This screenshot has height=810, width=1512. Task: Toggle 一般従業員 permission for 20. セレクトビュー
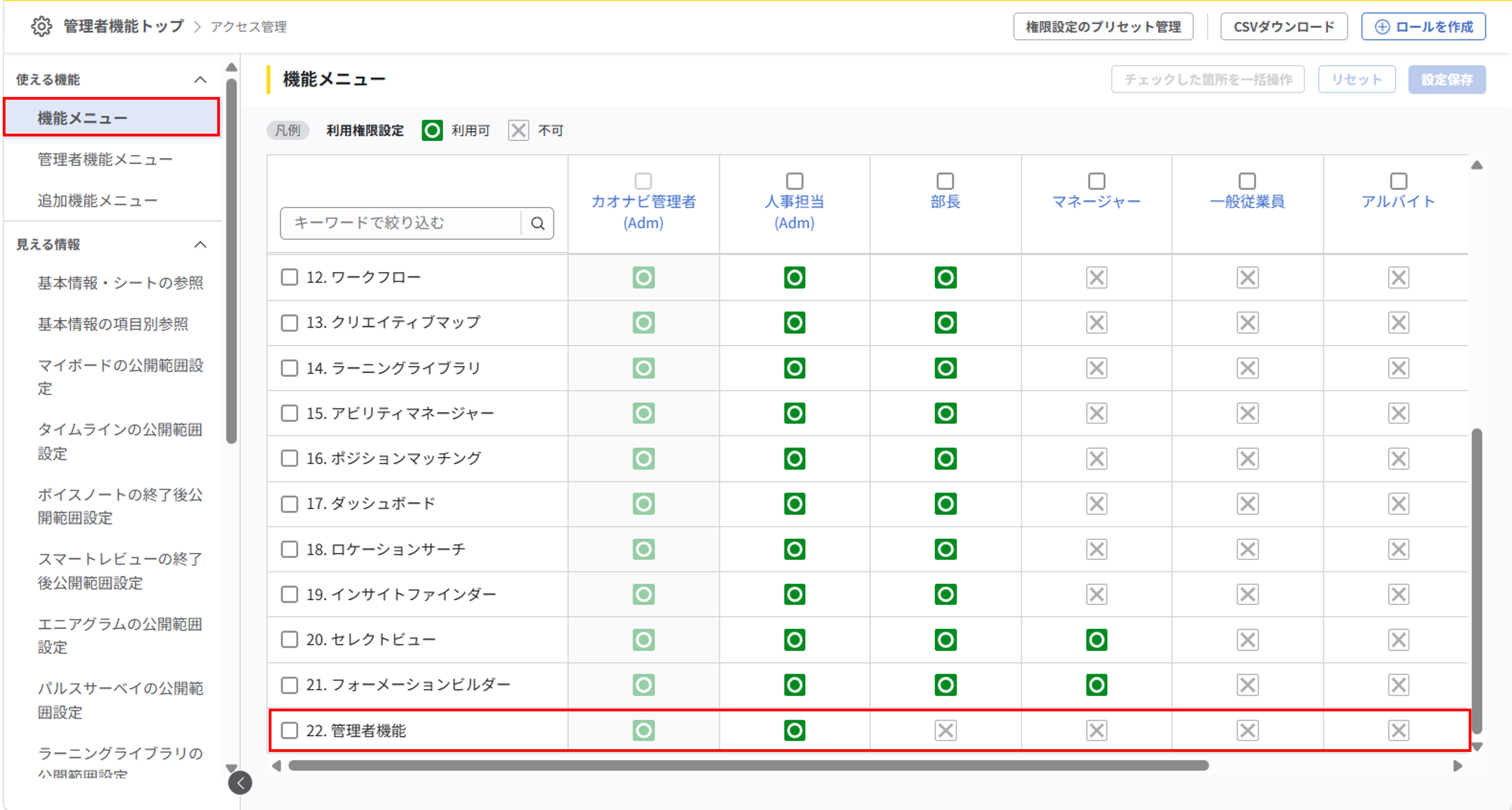(x=1247, y=640)
